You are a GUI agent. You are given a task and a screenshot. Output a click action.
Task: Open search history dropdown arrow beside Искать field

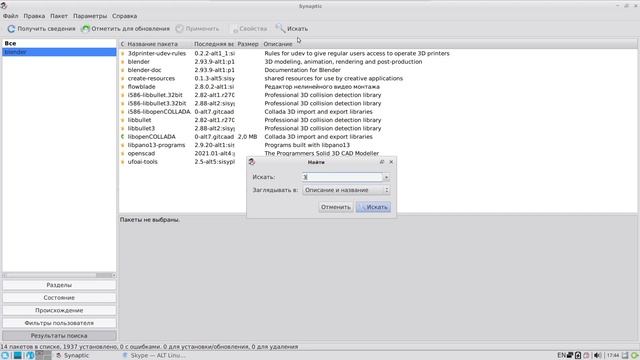[386, 177]
